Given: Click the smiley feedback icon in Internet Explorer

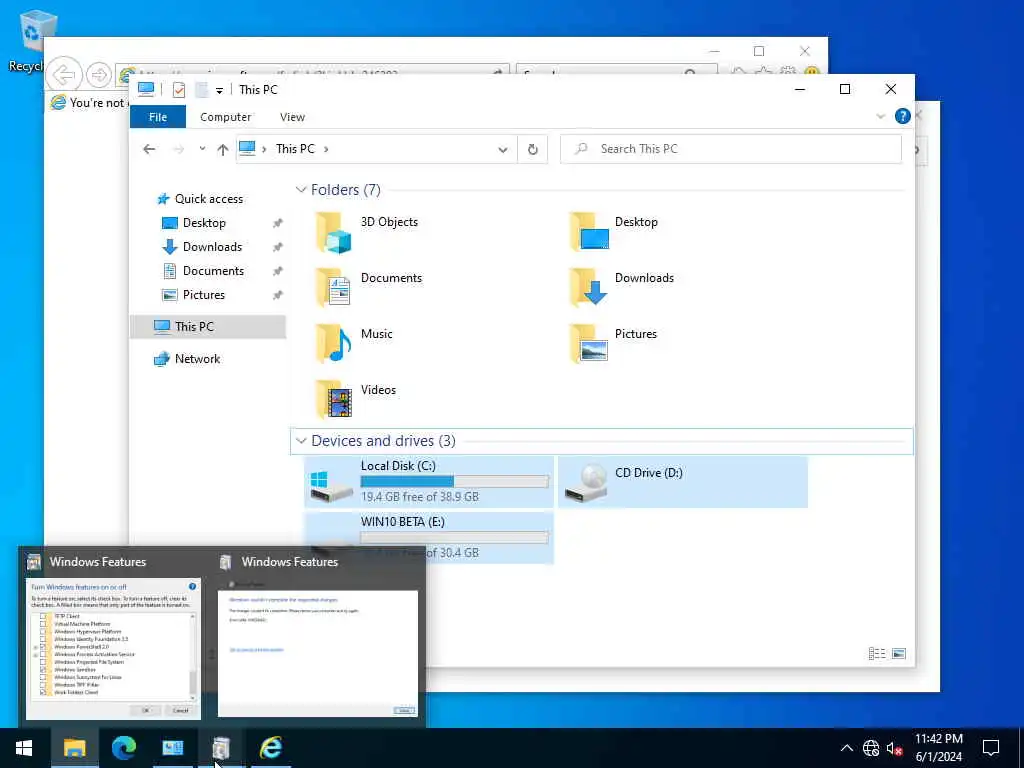Looking at the screenshot, I should (812, 70).
